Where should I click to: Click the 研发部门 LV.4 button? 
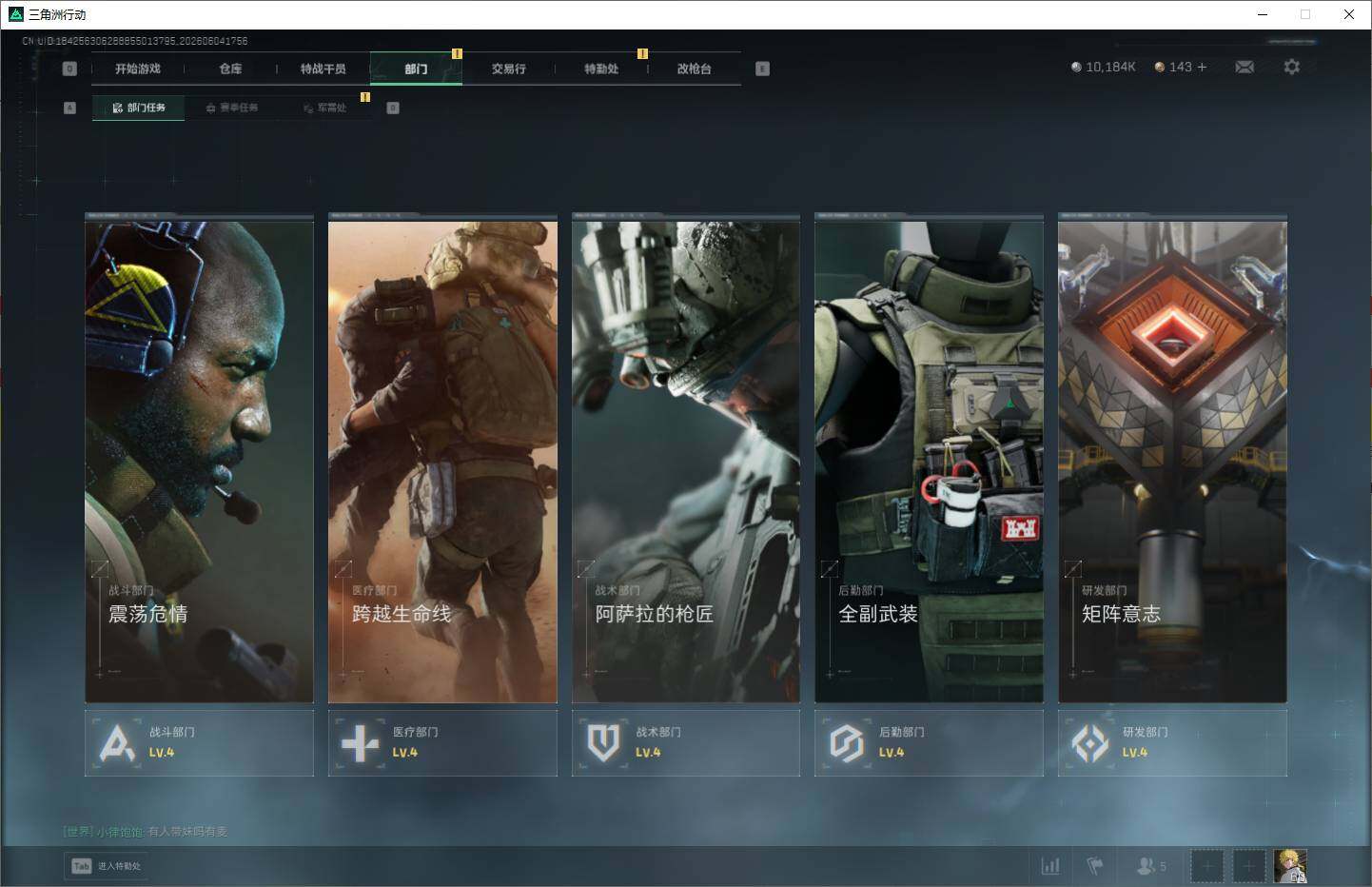pyautogui.click(x=1172, y=742)
